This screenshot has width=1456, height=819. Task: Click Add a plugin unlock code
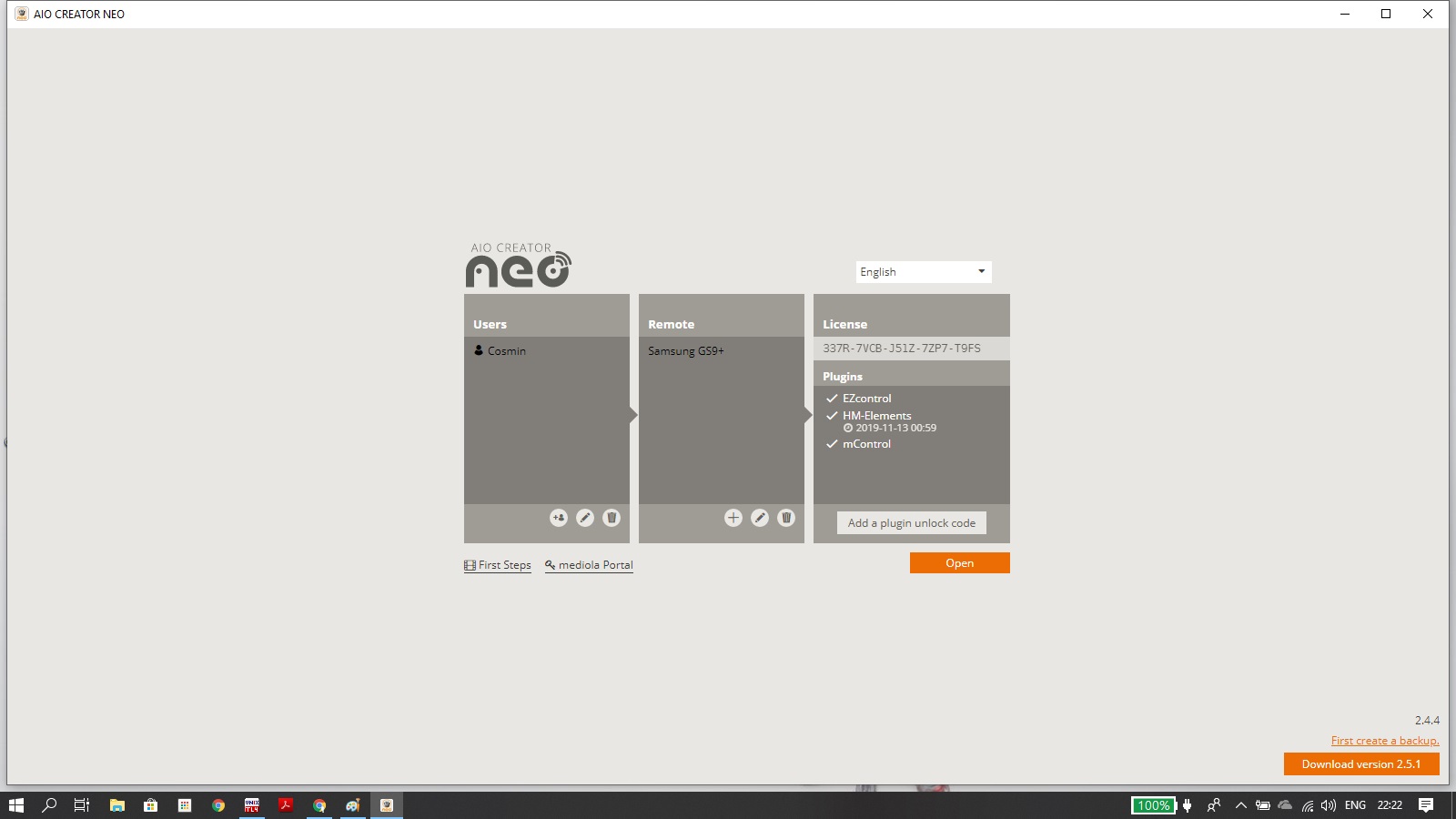coord(912,523)
